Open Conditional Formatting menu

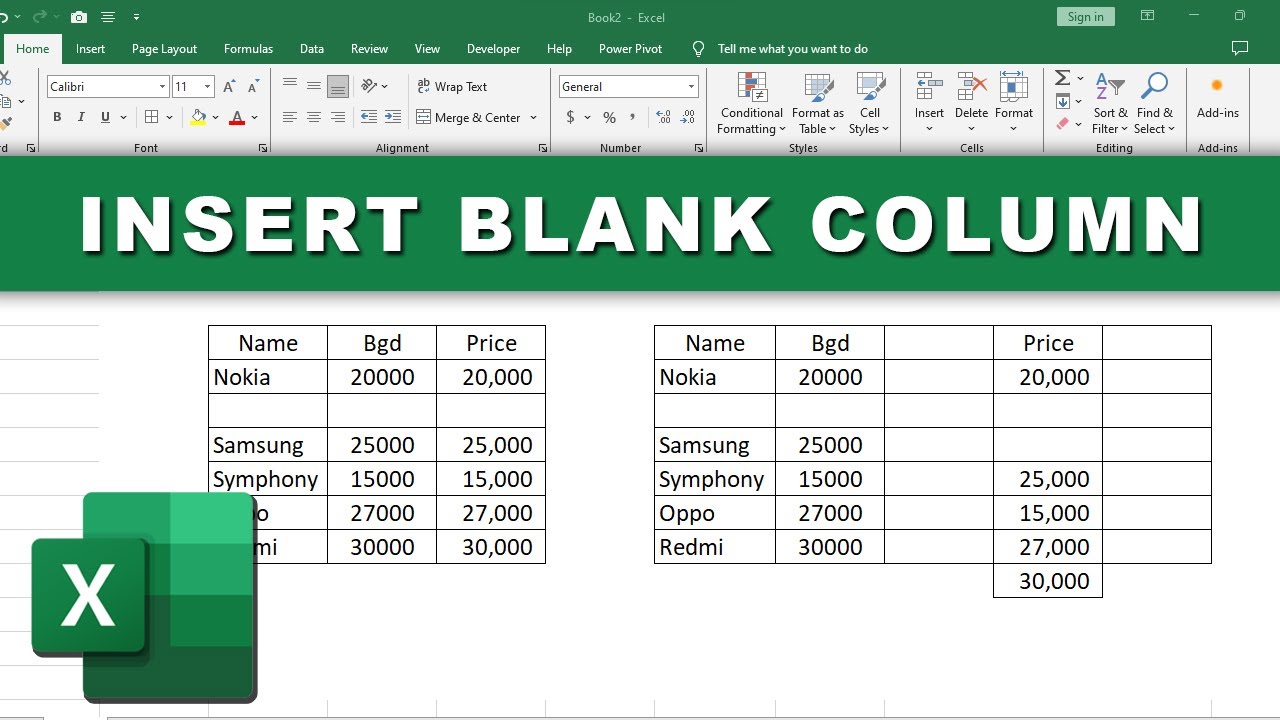click(752, 103)
